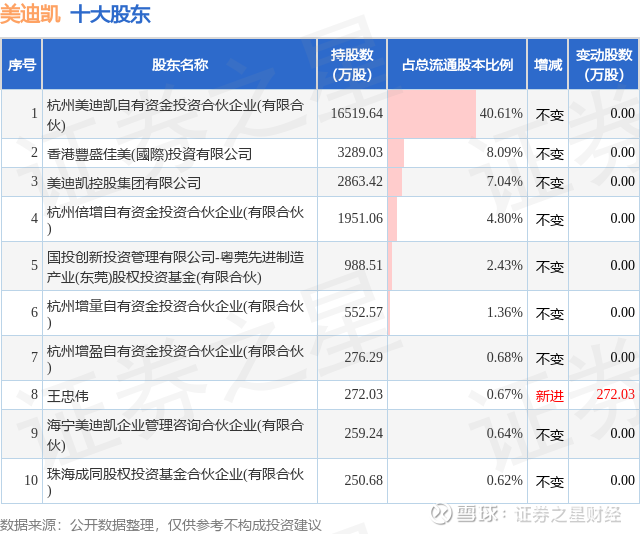The height and width of the screenshot is (534, 640).
Task: Select the 占总流通股本比例 column header
Action: click(457, 65)
